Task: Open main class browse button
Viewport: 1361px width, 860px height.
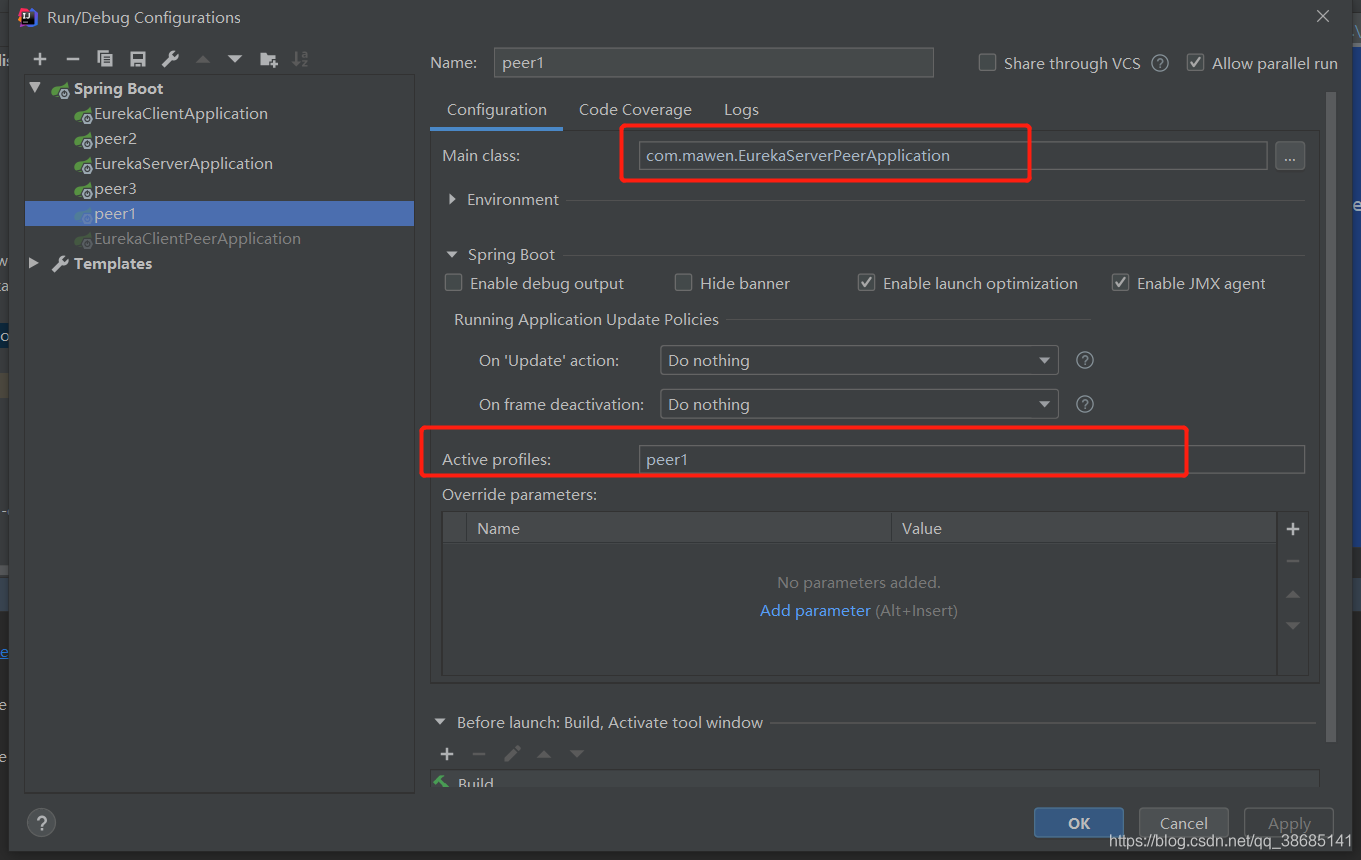Action: 1290,156
